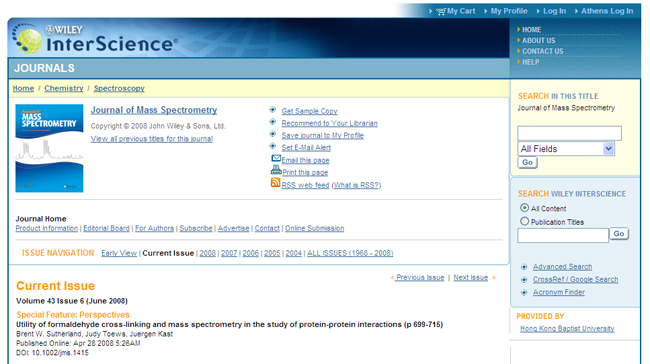Click Home in the breadcrumb
Screen dimensions: 650x364
[23, 88]
